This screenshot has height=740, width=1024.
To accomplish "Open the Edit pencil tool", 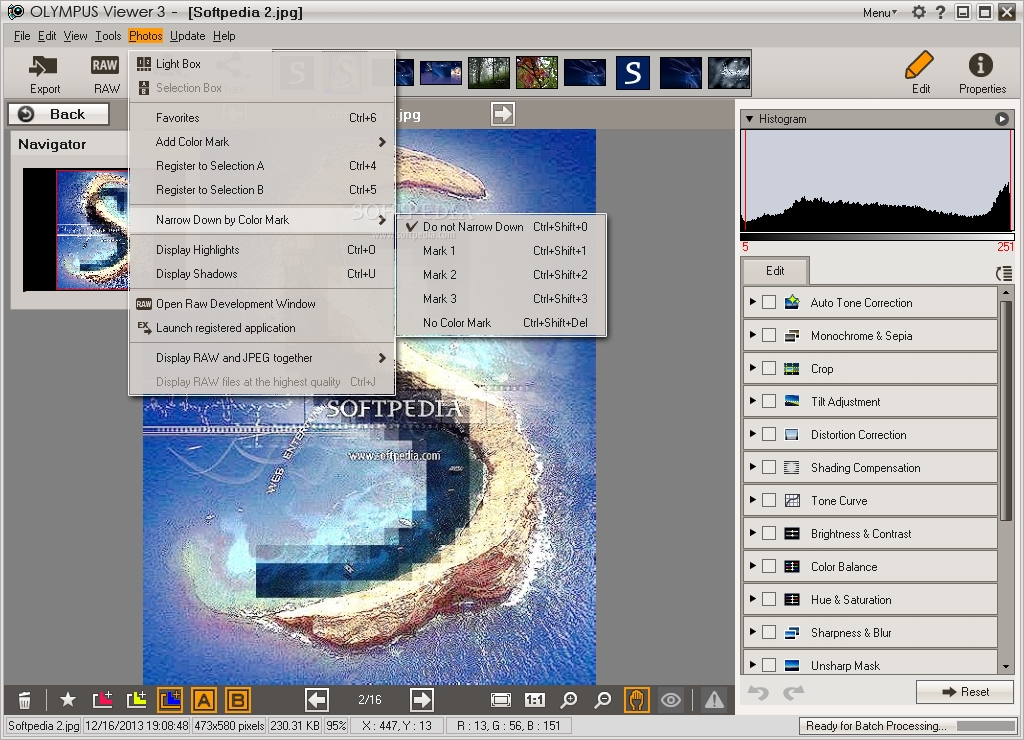I will (920, 72).
